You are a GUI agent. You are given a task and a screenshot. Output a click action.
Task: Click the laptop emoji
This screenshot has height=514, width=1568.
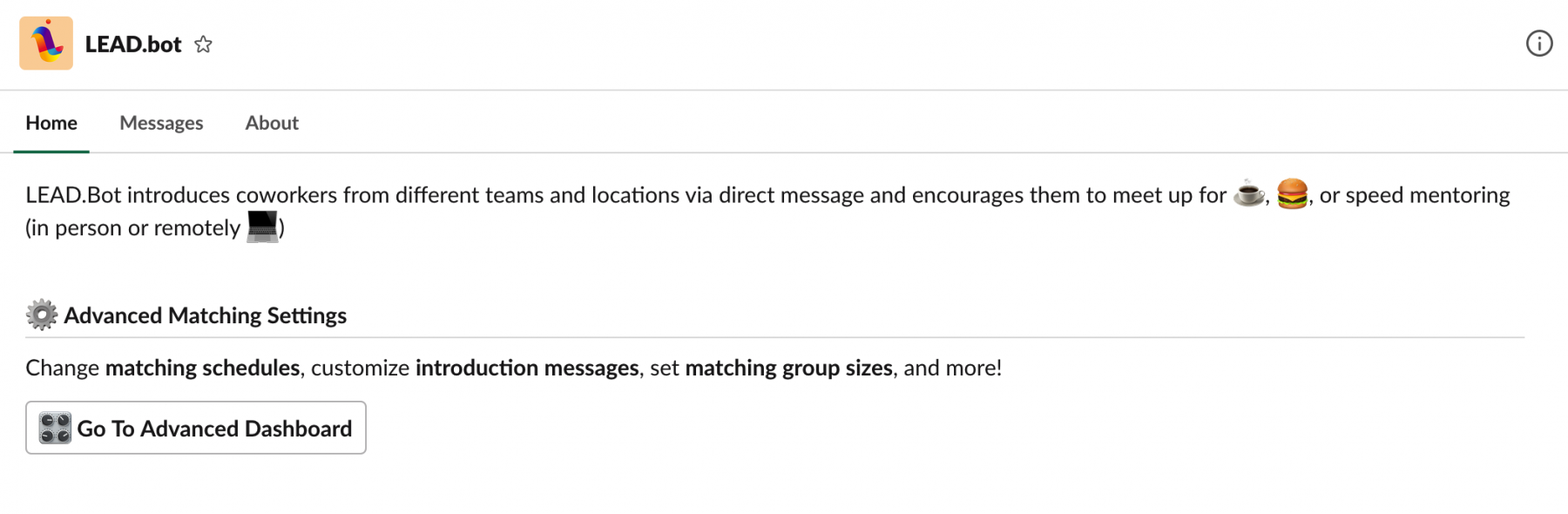pos(262,227)
